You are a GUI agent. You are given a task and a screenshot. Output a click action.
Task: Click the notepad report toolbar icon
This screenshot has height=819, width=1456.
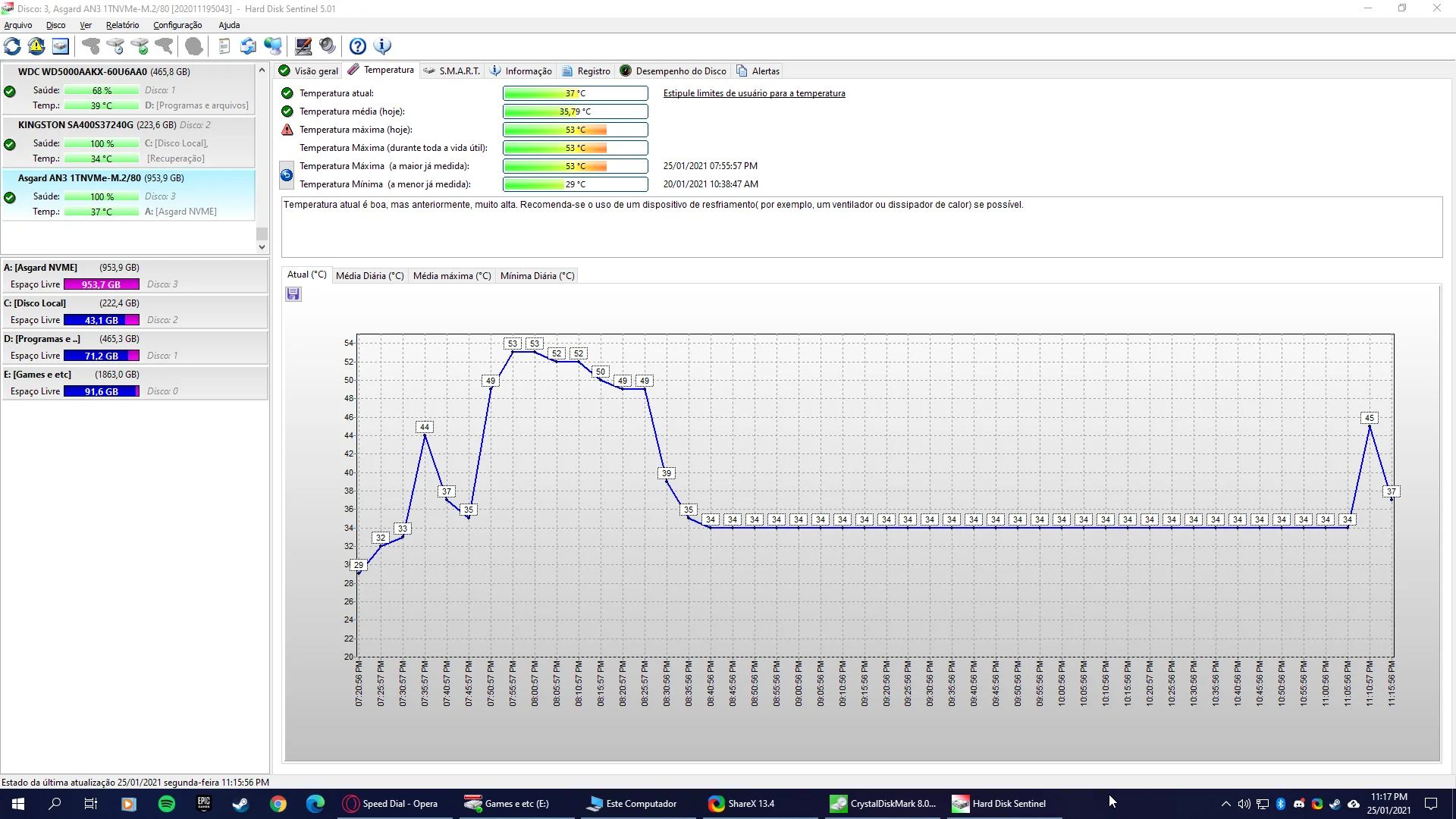point(224,46)
